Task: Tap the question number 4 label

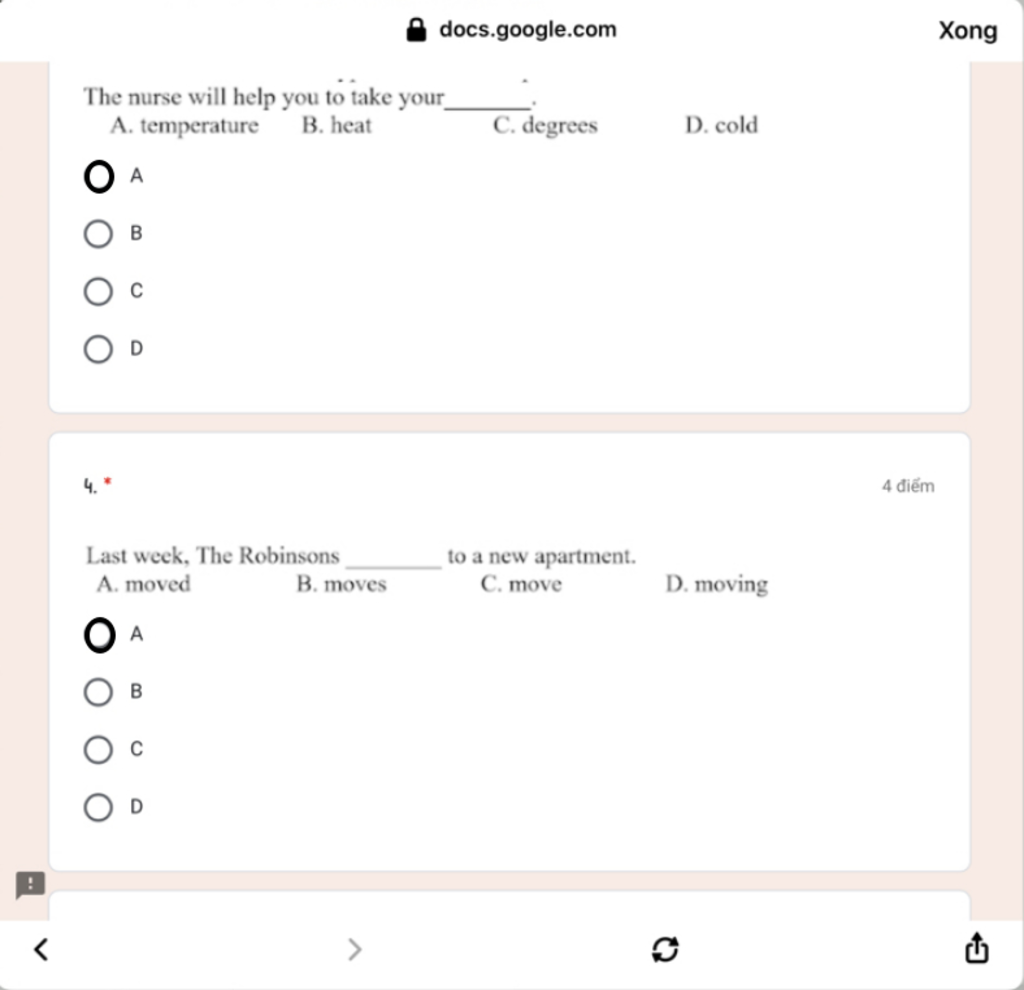Action: 90,486
